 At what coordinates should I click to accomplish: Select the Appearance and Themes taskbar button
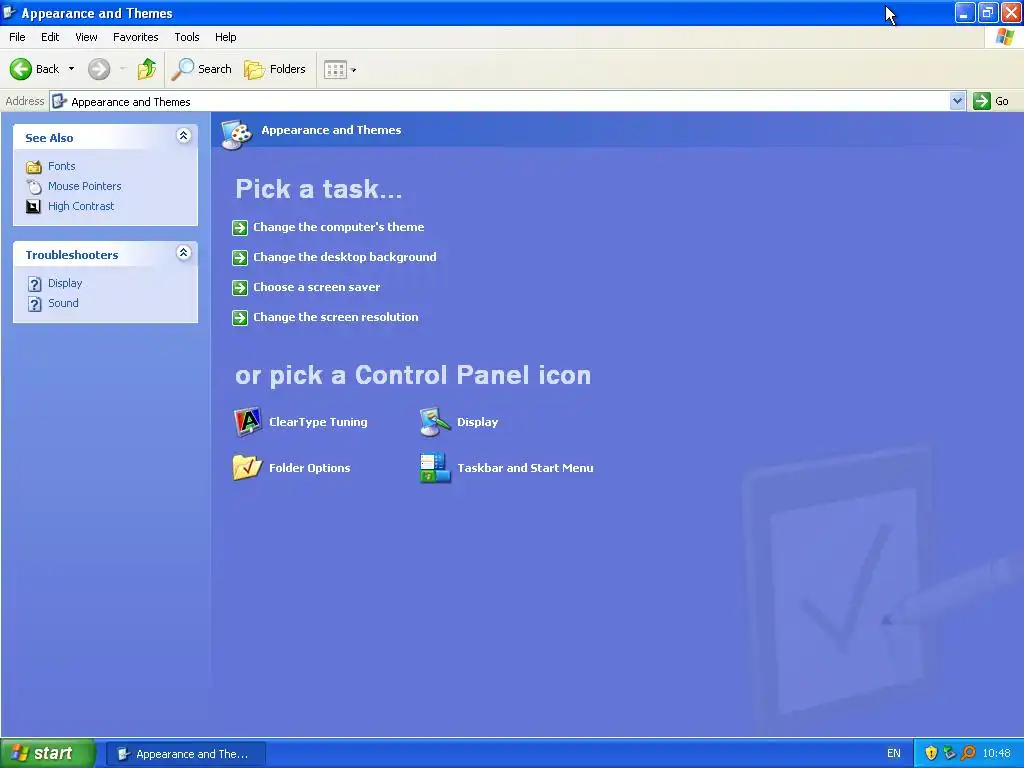click(x=185, y=754)
